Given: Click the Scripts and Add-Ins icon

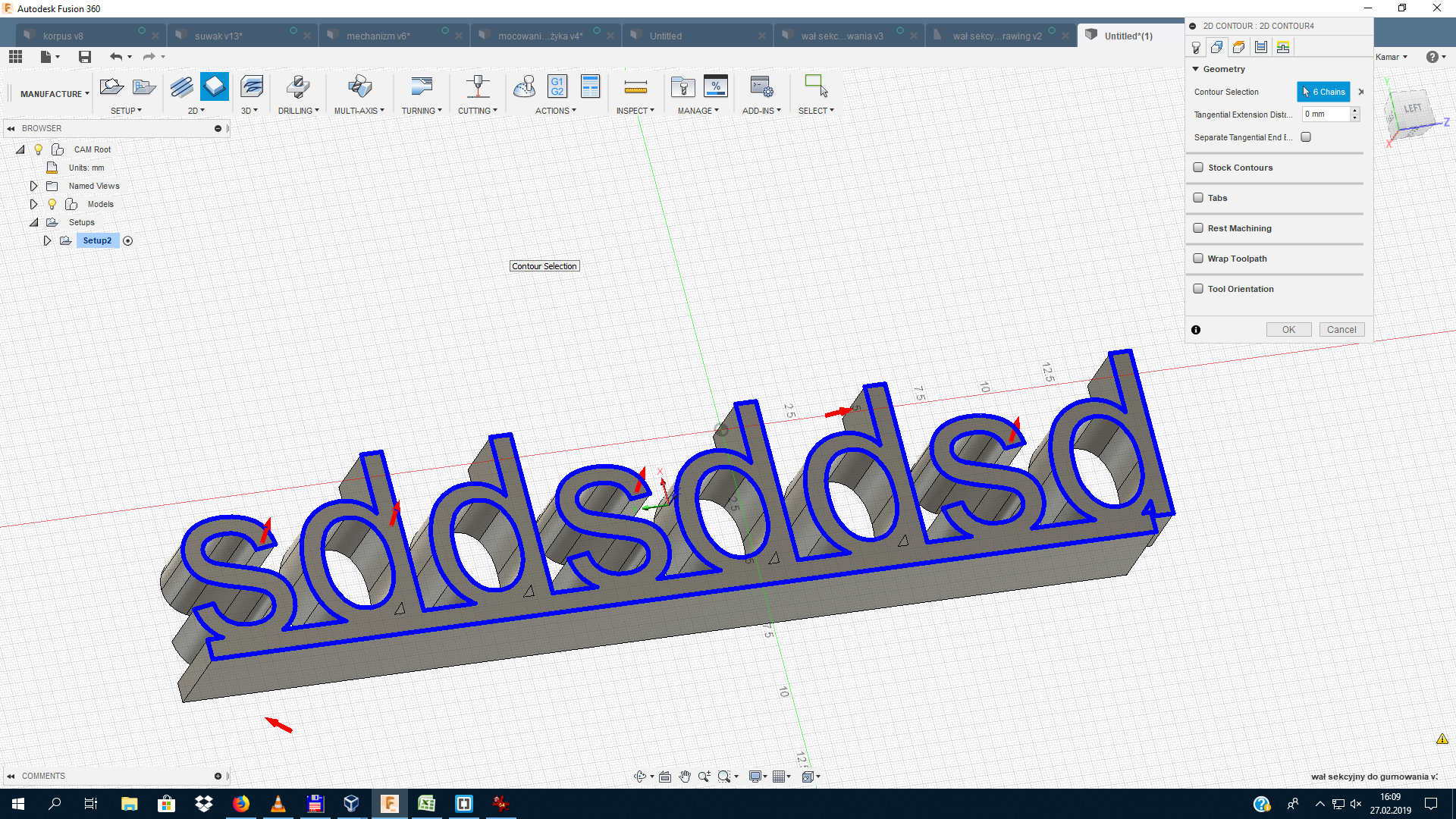Looking at the screenshot, I should (x=761, y=86).
